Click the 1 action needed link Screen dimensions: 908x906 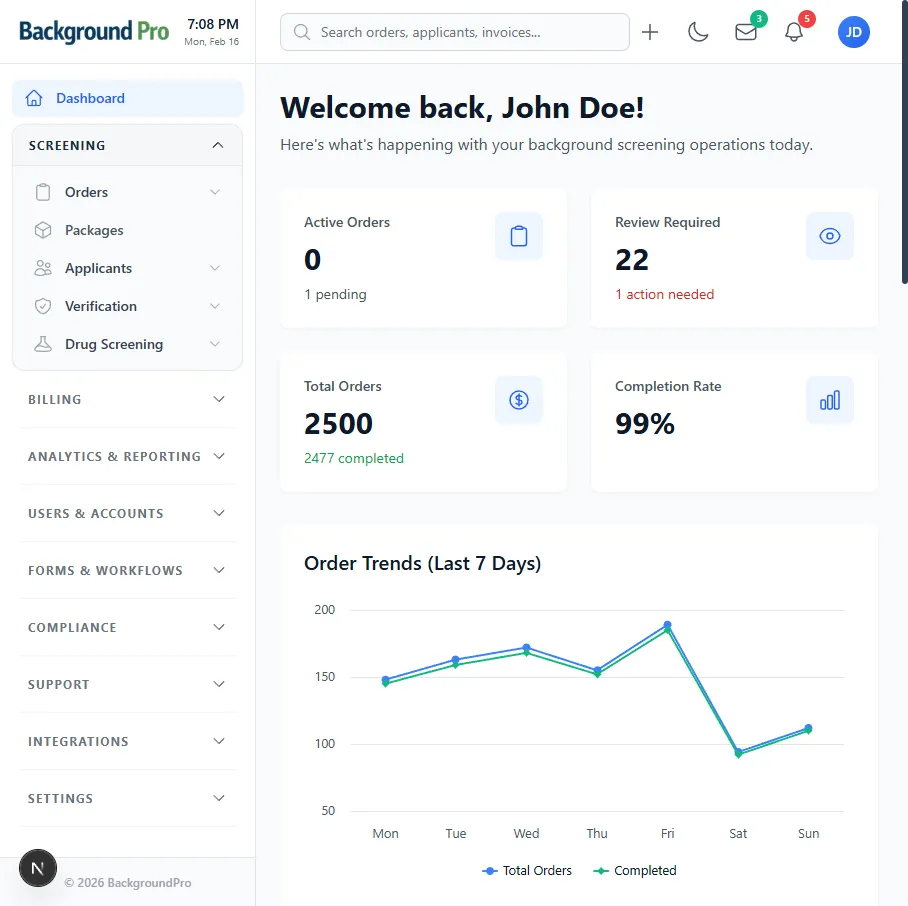coord(665,294)
